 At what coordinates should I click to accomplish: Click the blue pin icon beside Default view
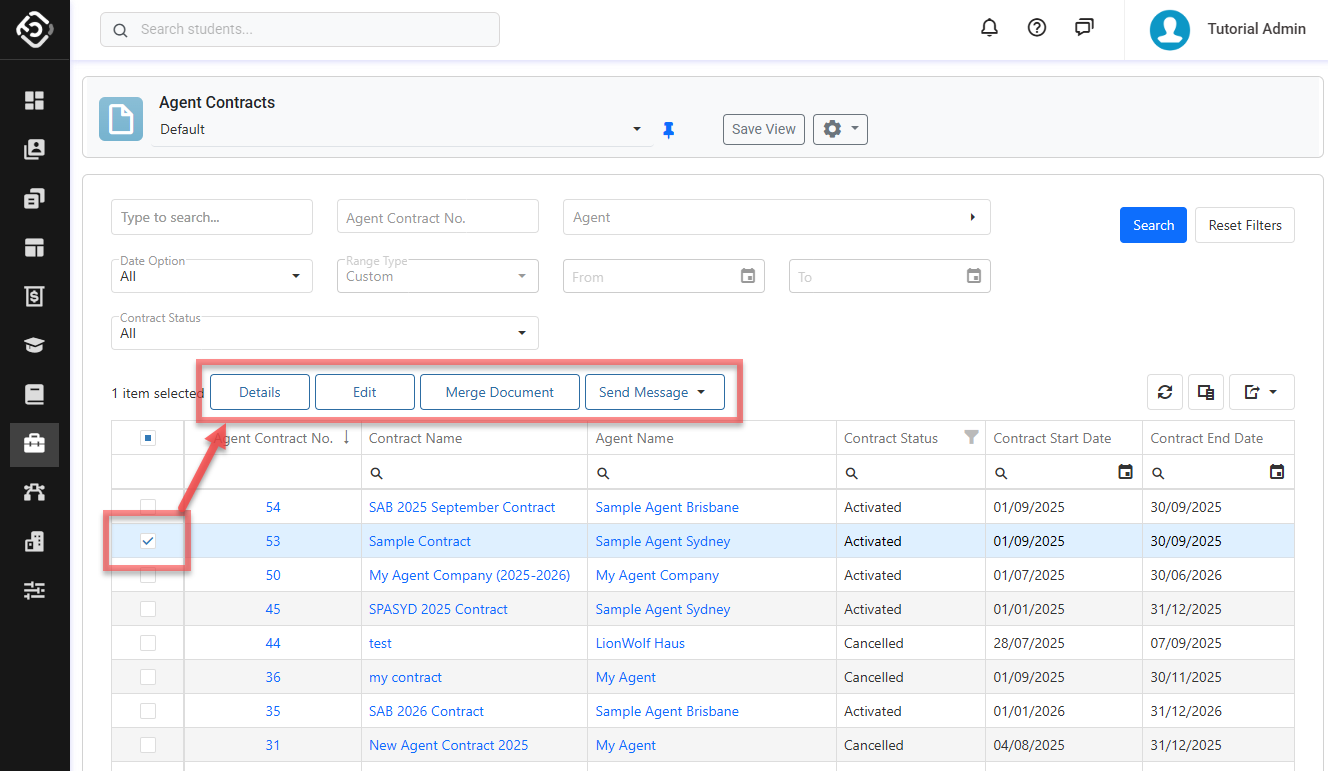[669, 130]
